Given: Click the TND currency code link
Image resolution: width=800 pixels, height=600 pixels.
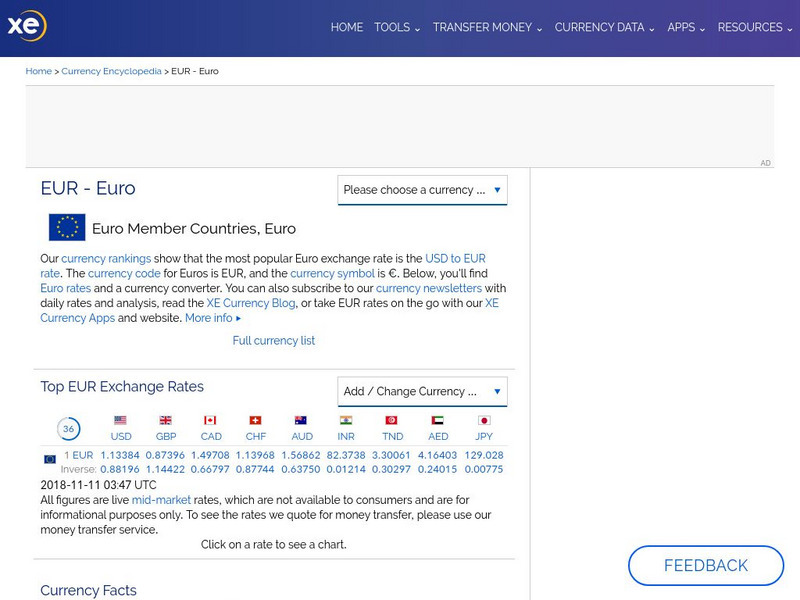Looking at the screenshot, I should [x=392, y=437].
